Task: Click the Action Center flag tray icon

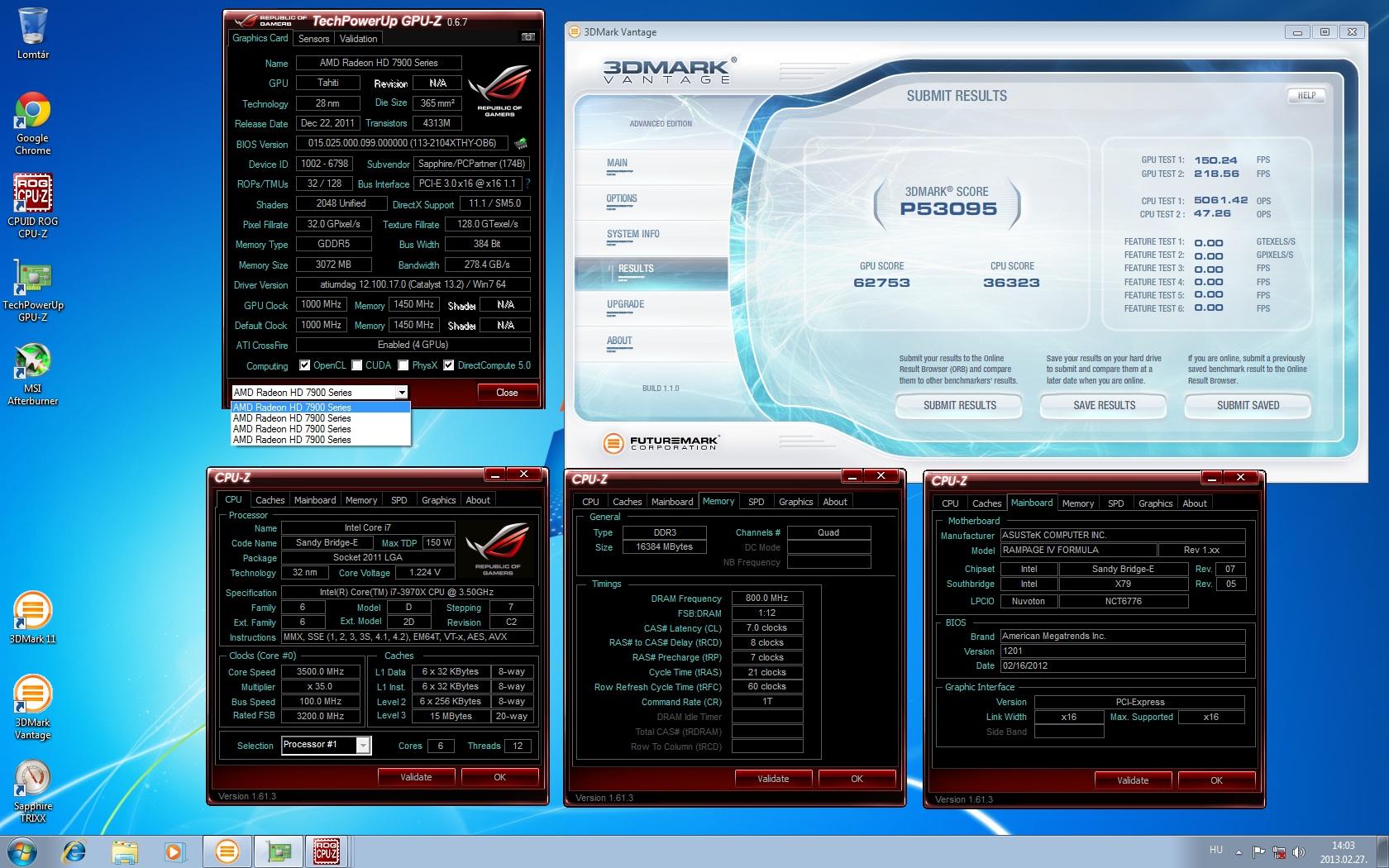Action: click(1258, 851)
